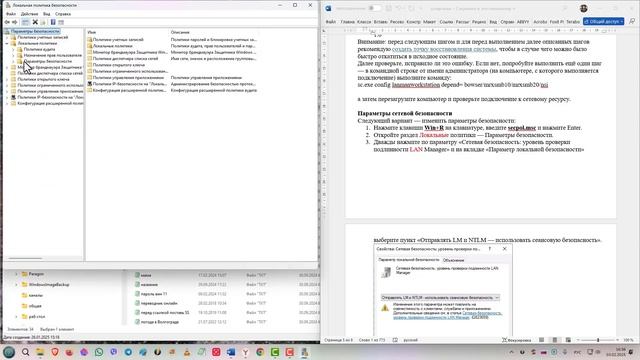Image resolution: width=640 pixels, height=360 pixels.
Task: Open Telegram from the taskbar
Action: 128,352
